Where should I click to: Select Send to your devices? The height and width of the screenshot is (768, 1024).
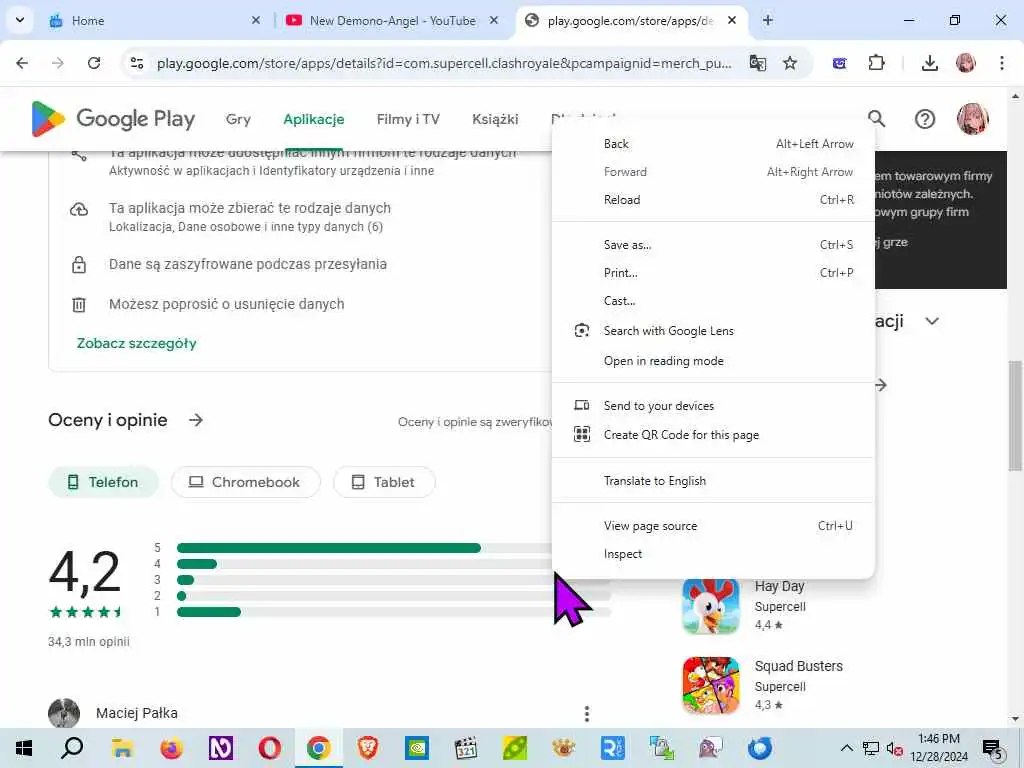(x=713, y=406)
